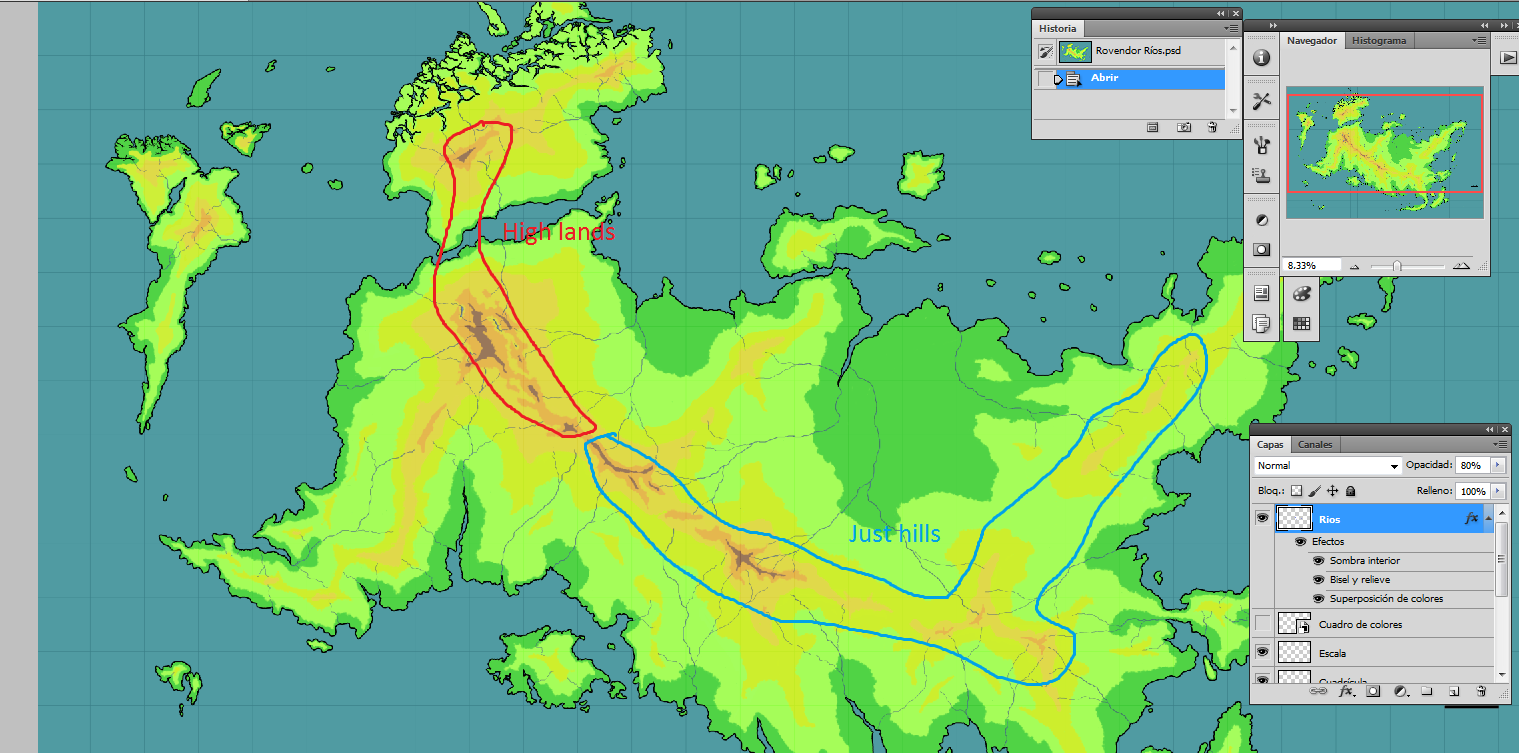Image resolution: width=1519 pixels, height=753 pixels.
Task: Select the Navegador tab
Action: [1311, 41]
